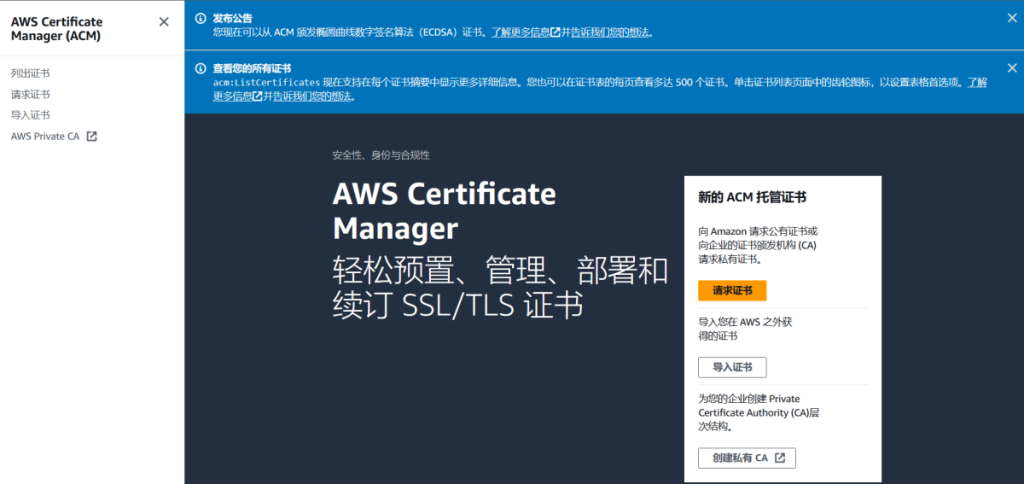This screenshot has width=1024, height=484.
Task: Click external icon on 创建私有 CA button
Action: click(780, 458)
